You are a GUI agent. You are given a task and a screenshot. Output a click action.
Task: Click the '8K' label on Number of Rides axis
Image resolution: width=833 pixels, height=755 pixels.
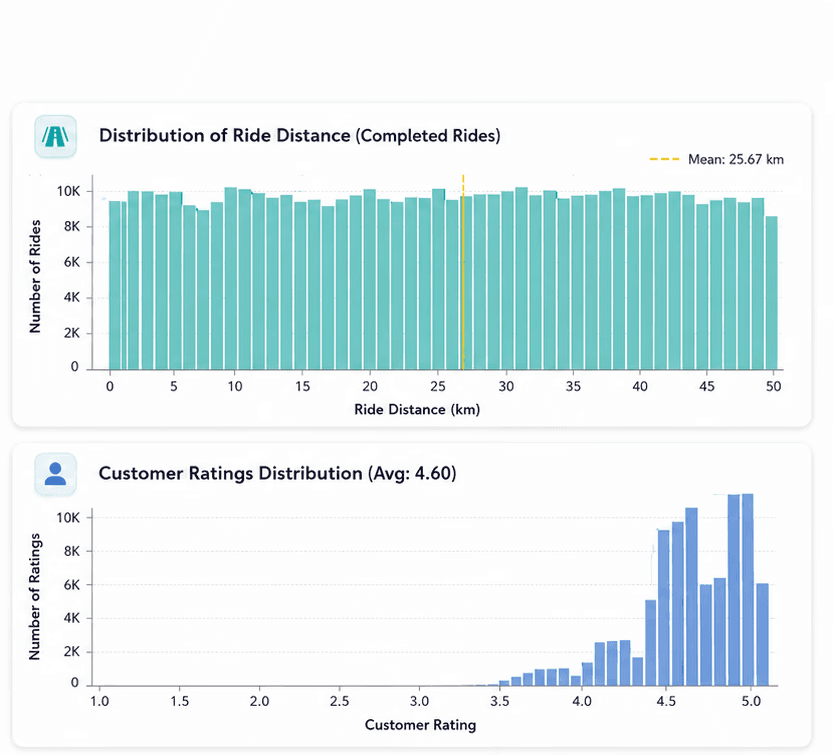click(71, 227)
